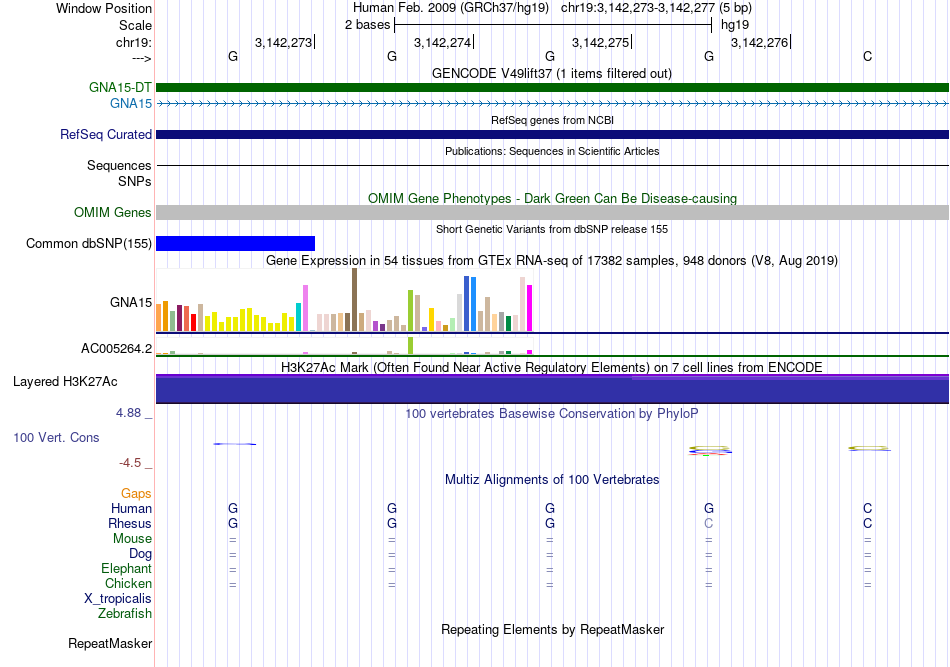This screenshot has width=950, height=667.
Task: Click the RepeatMasker track label
Action: pyautogui.click(x=110, y=643)
